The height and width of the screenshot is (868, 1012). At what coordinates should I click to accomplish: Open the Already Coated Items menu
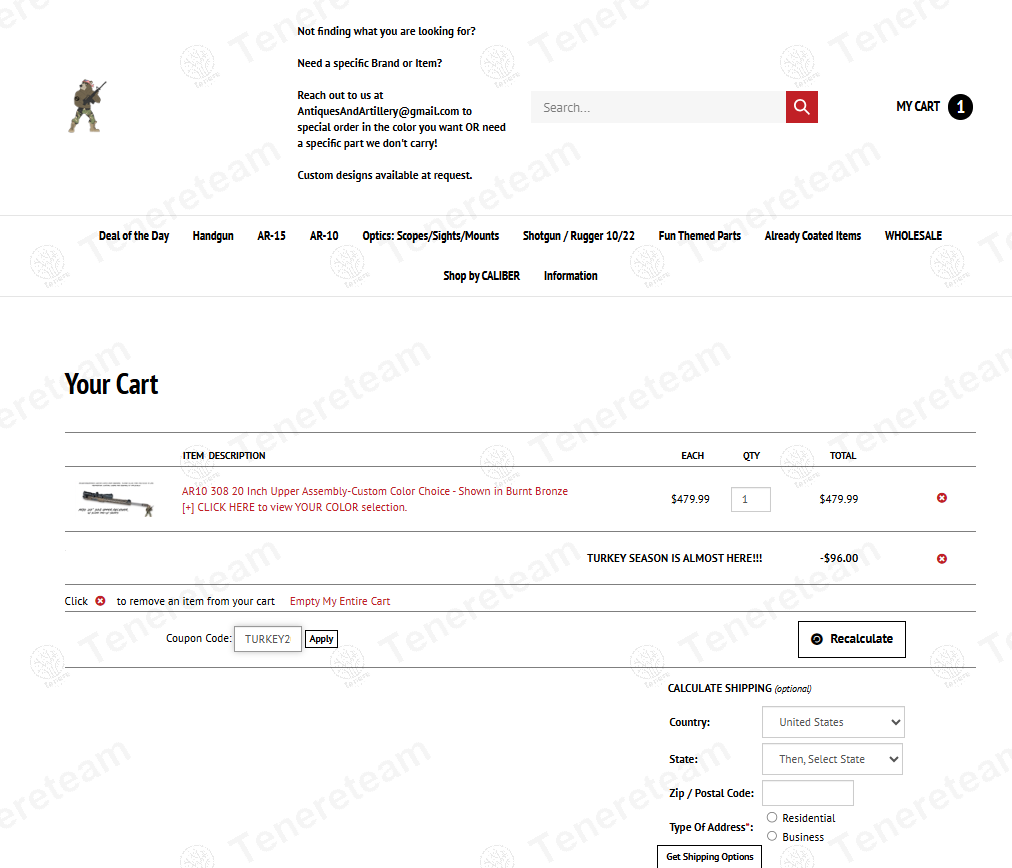pyautogui.click(x=813, y=236)
